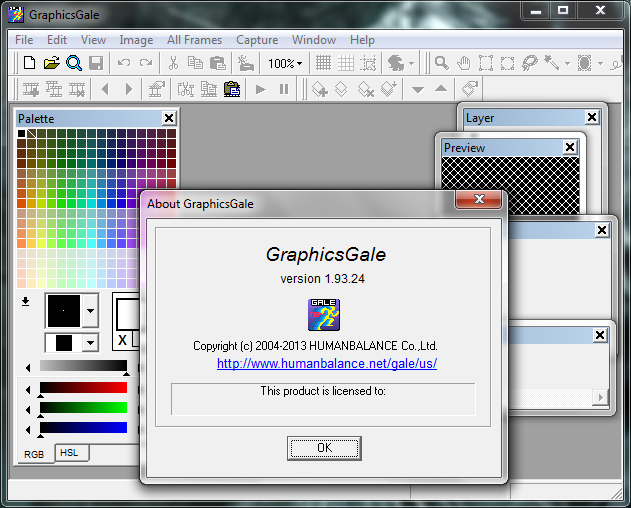Expand the onion skin dropdown arrow

tap(411, 63)
